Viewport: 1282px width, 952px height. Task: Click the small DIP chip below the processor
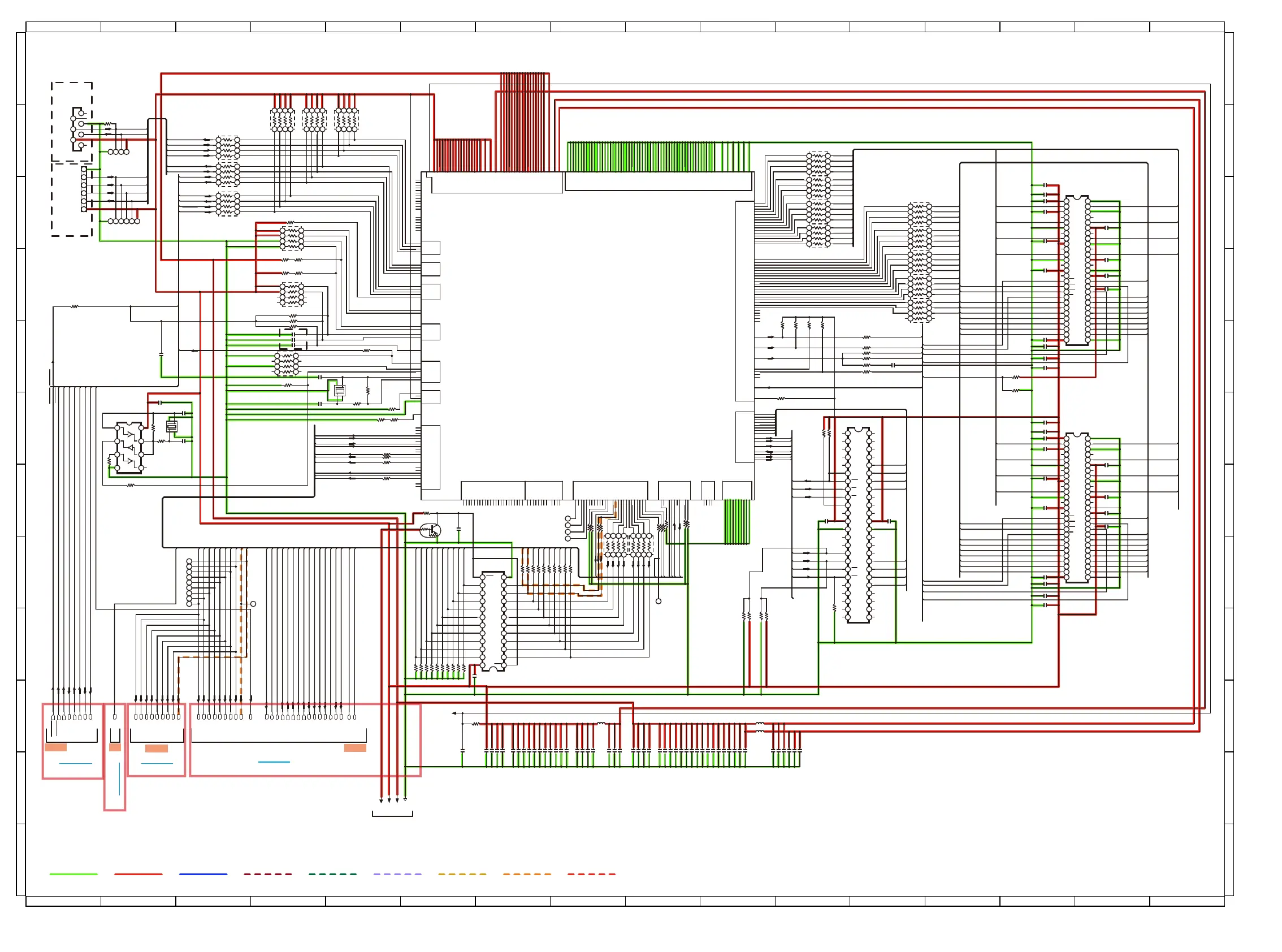click(493, 621)
